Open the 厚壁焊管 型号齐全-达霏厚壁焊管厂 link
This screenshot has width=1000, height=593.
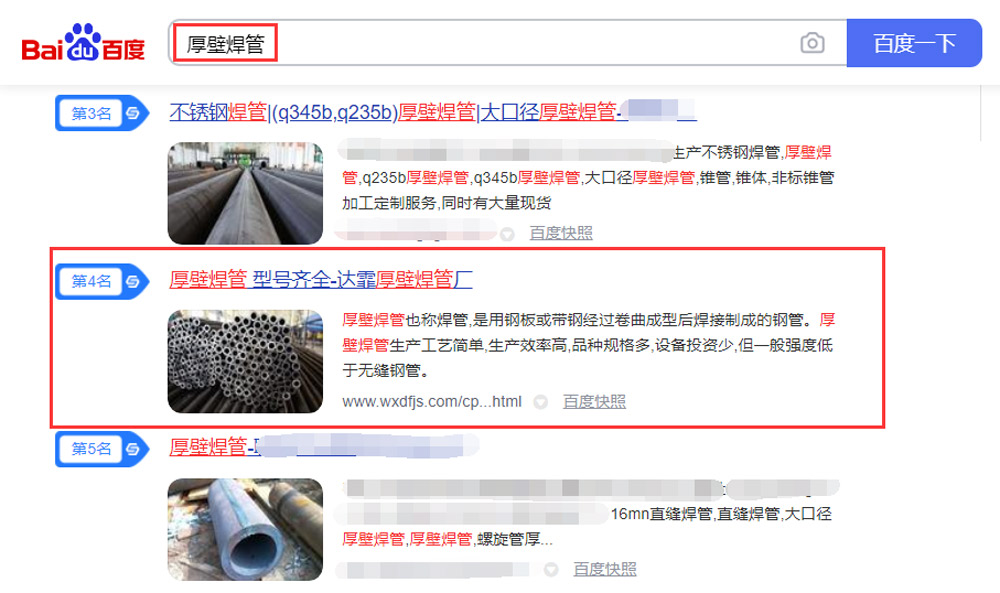point(321,279)
